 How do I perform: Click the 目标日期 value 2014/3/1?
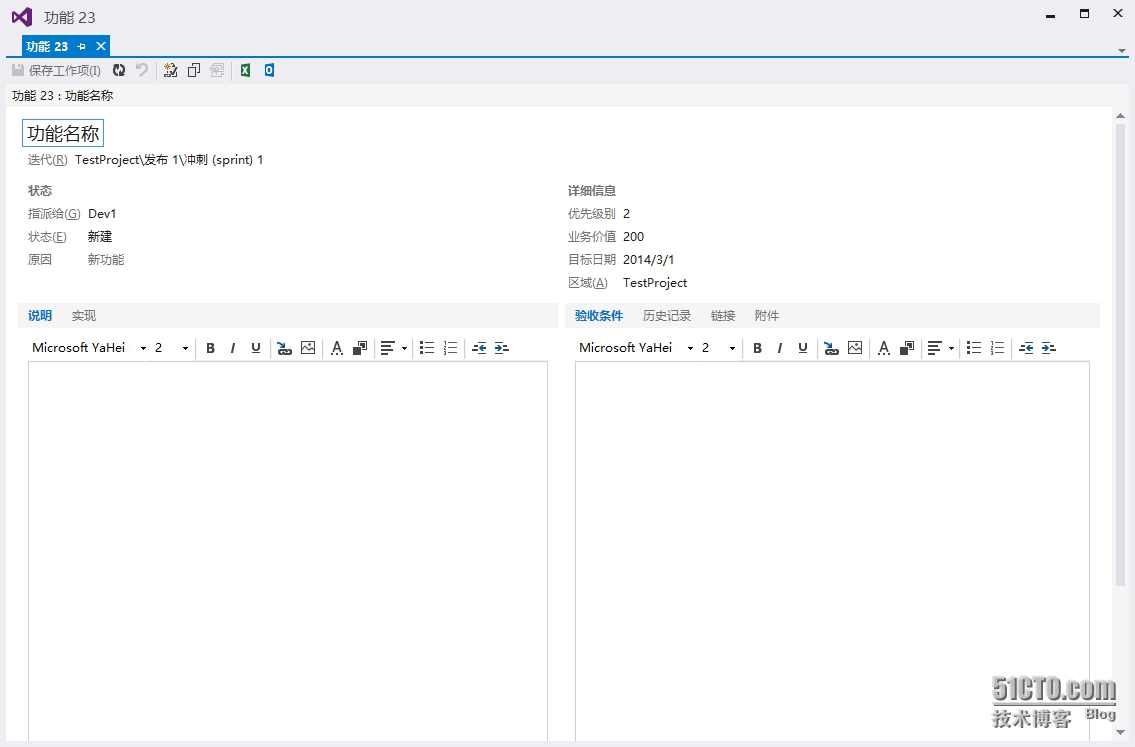click(649, 259)
